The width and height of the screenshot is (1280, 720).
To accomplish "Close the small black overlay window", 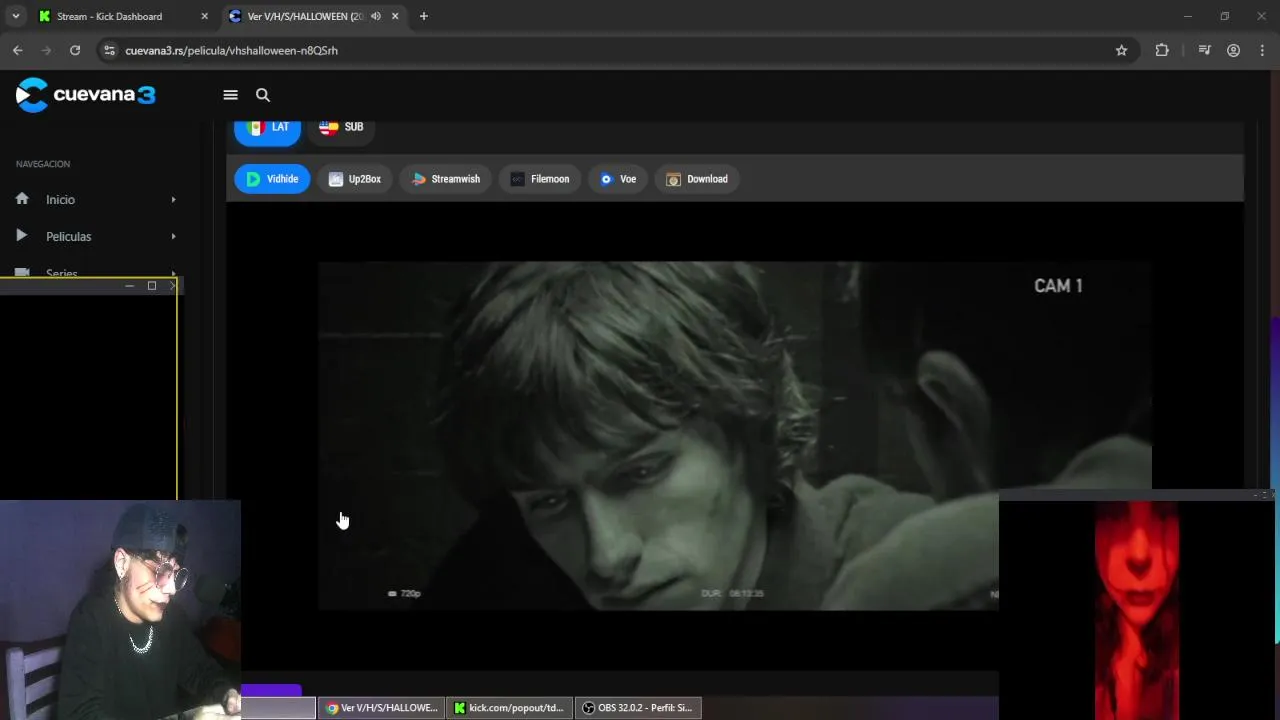I will [x=172, y=286].
